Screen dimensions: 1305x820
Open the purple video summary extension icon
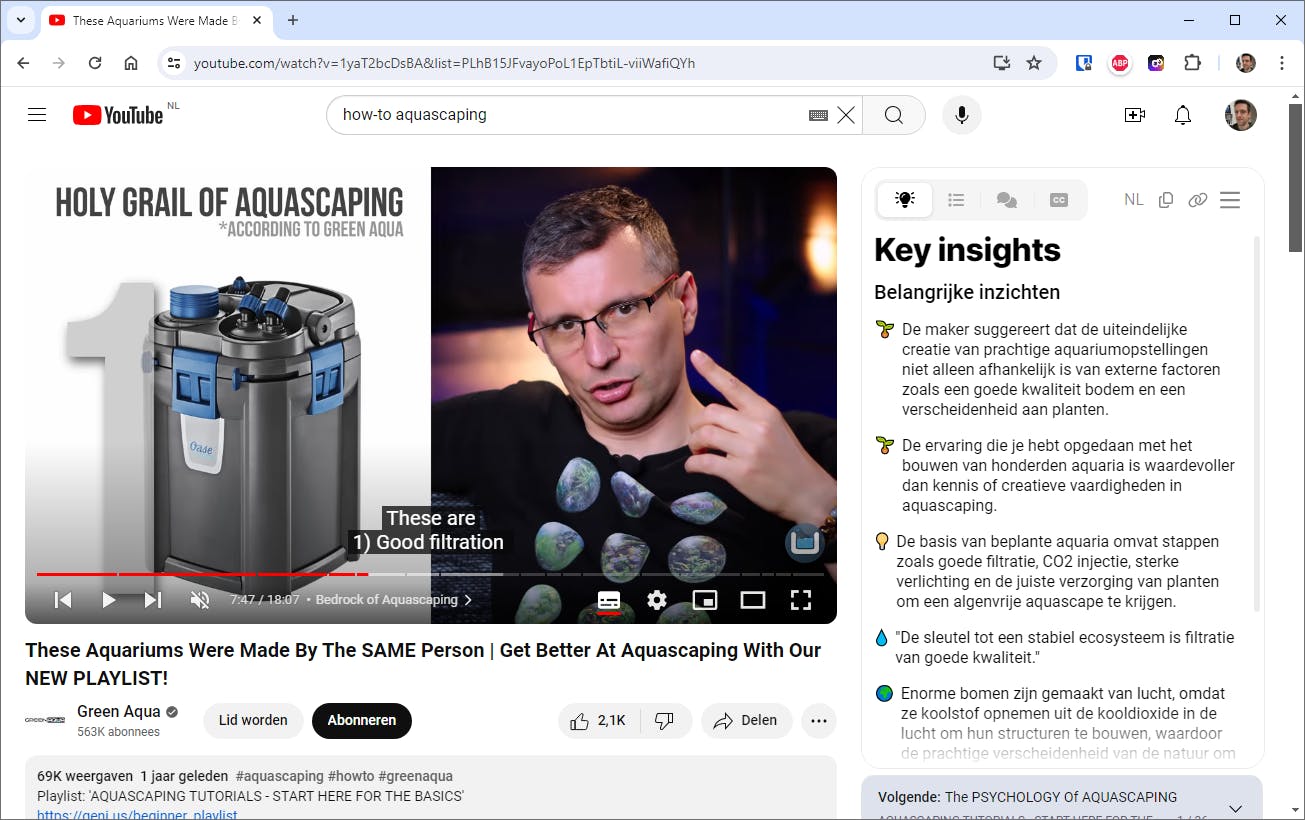pyautogui.click(x=1156, y=63)
